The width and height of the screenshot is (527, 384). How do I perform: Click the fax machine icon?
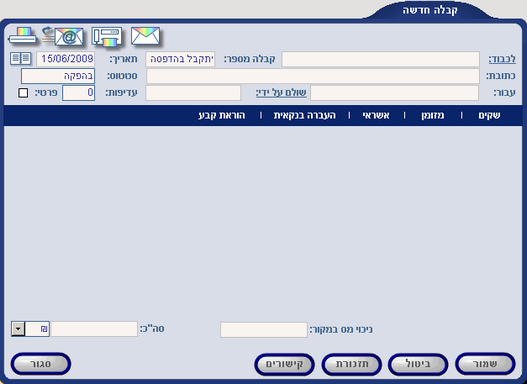(x=107, y=37)
